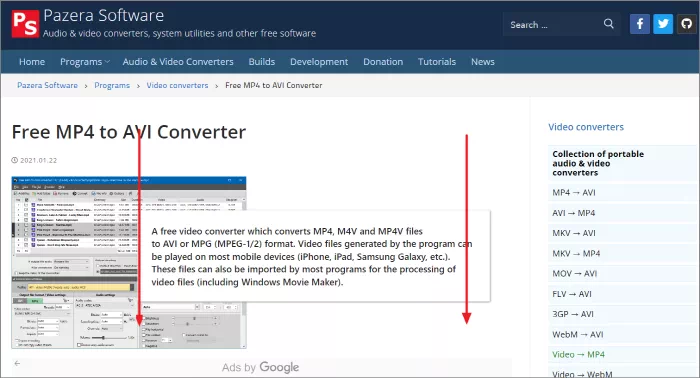Select FLV → AVI sidebar link
Viewport: 700px width, 378px height.
pos(572,294)
